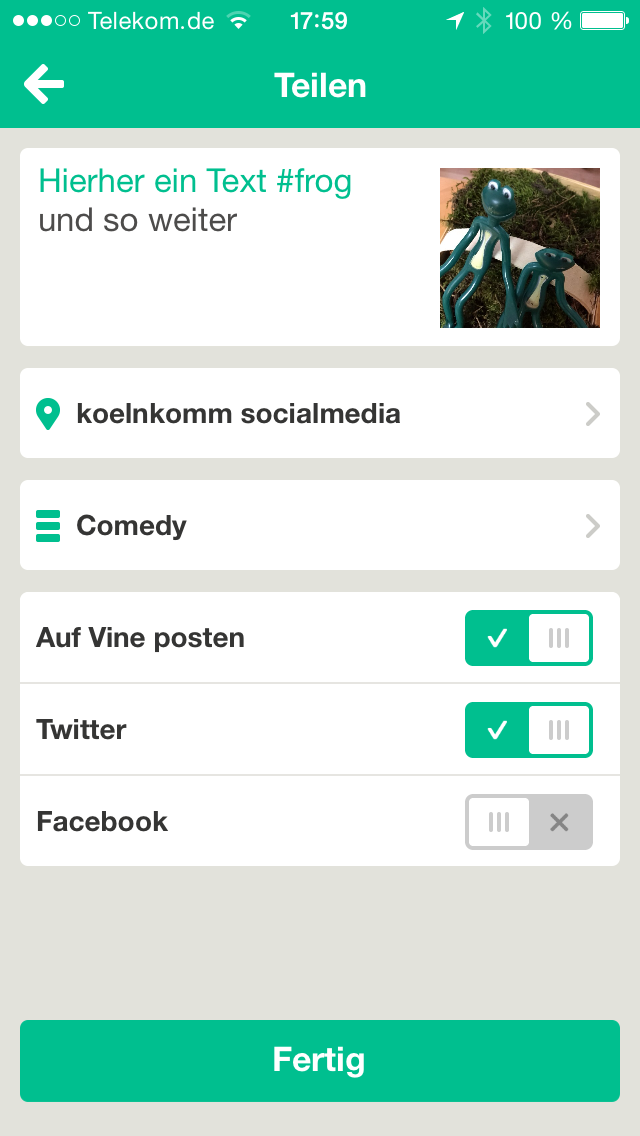
Task: Expand the Comedy channel chevron
Action: pyautogui.click(x=593, y=526)
